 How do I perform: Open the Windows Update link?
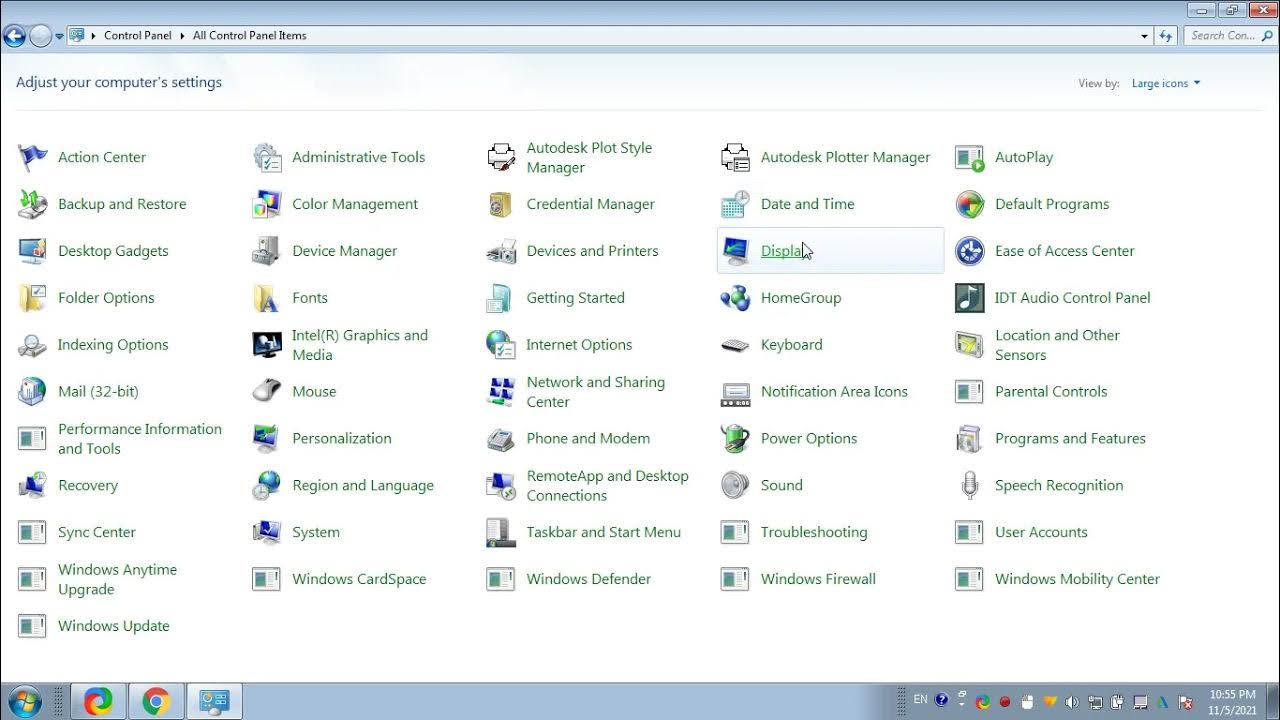(114, 627)
